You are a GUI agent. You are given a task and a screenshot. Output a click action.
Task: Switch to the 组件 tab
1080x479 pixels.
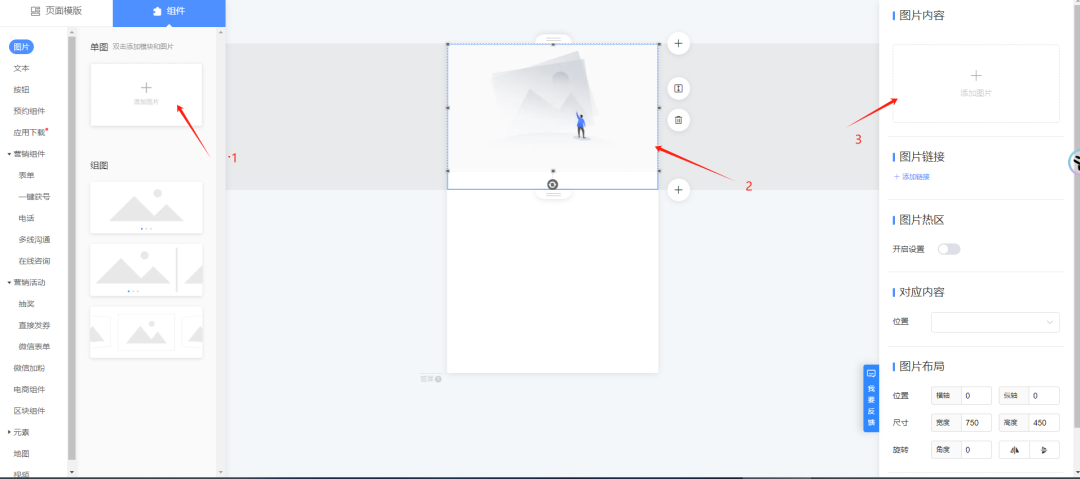pos(169,11)
